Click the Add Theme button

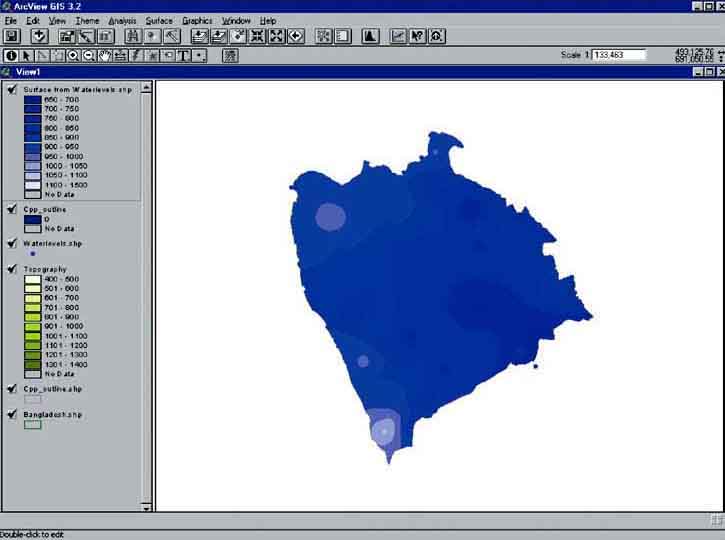coord(41,36)
